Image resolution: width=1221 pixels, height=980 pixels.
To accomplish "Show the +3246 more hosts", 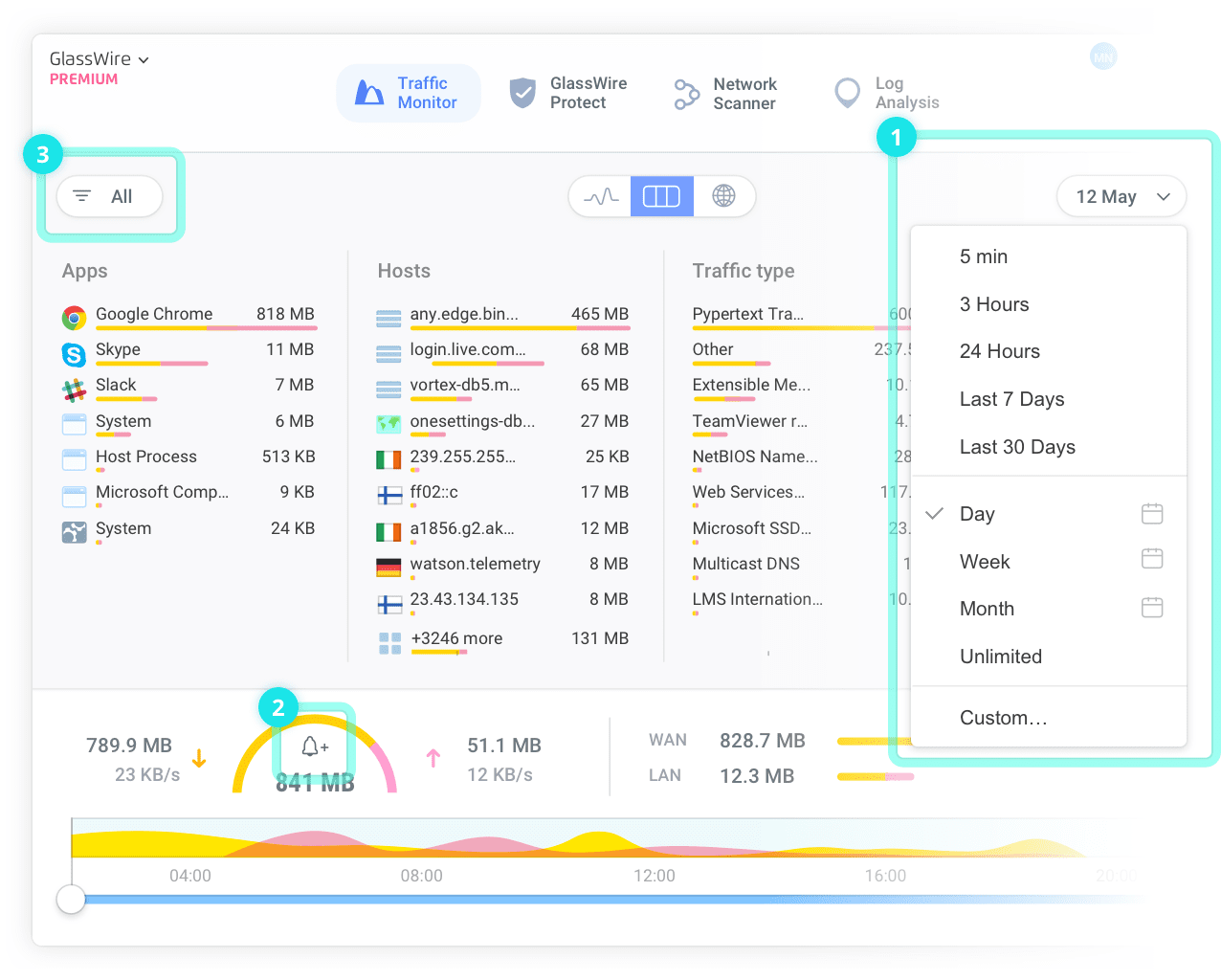I will (456, 638).
